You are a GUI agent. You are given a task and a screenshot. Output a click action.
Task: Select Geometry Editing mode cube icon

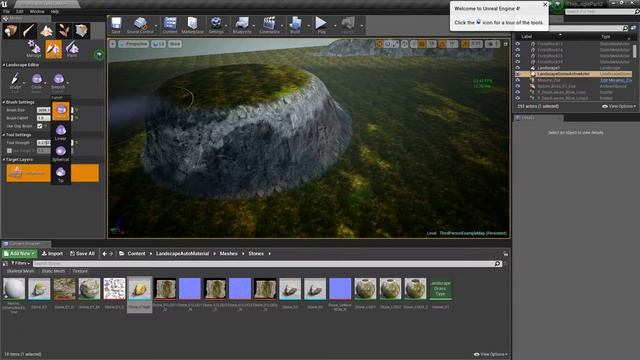[x=81, y=31]
